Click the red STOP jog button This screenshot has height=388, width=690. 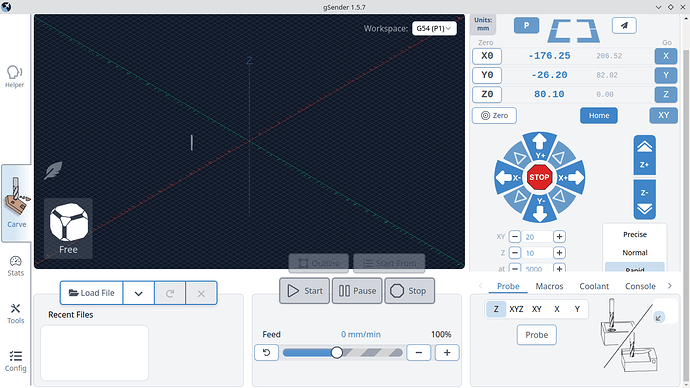click(x=540, y=177)
